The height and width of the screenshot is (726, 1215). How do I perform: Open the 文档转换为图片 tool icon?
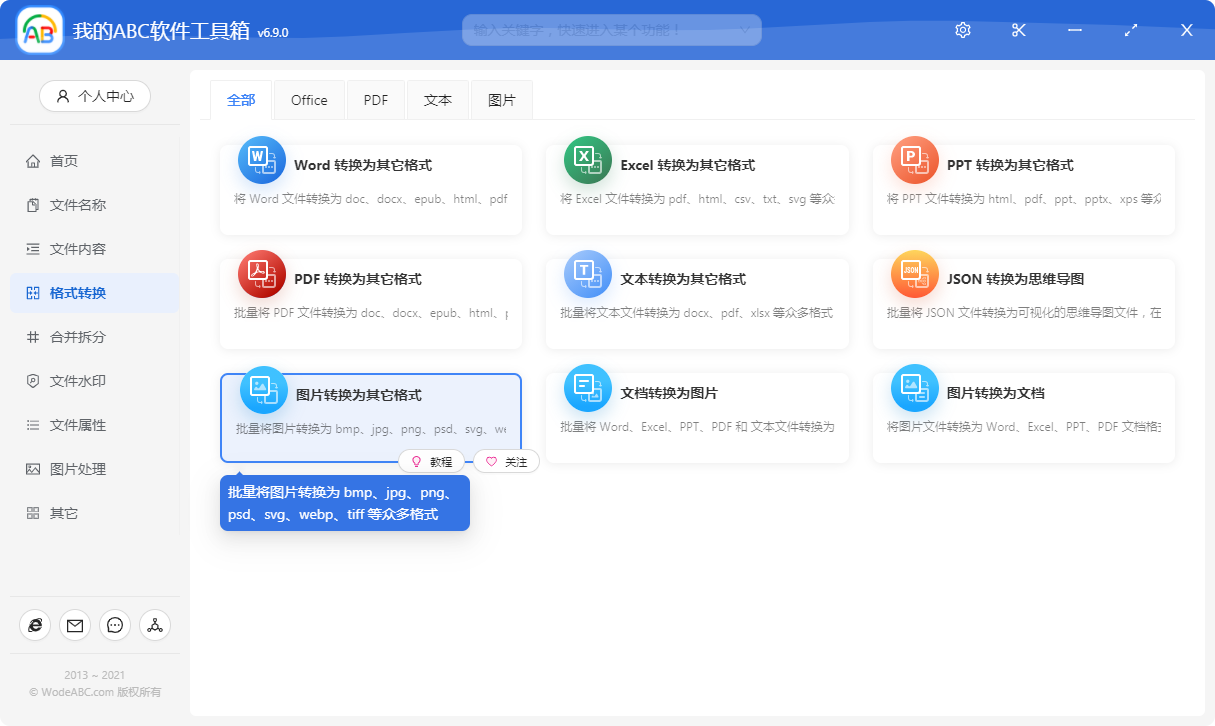(587, 387)
